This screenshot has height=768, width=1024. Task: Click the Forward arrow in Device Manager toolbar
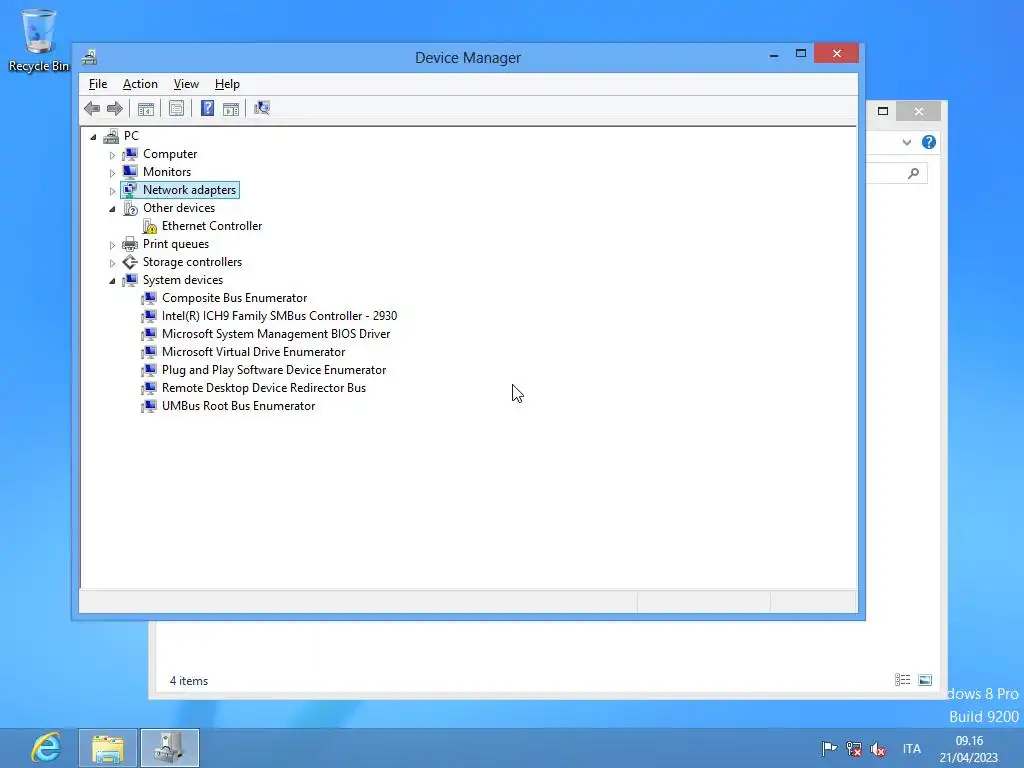coord(115,108)
